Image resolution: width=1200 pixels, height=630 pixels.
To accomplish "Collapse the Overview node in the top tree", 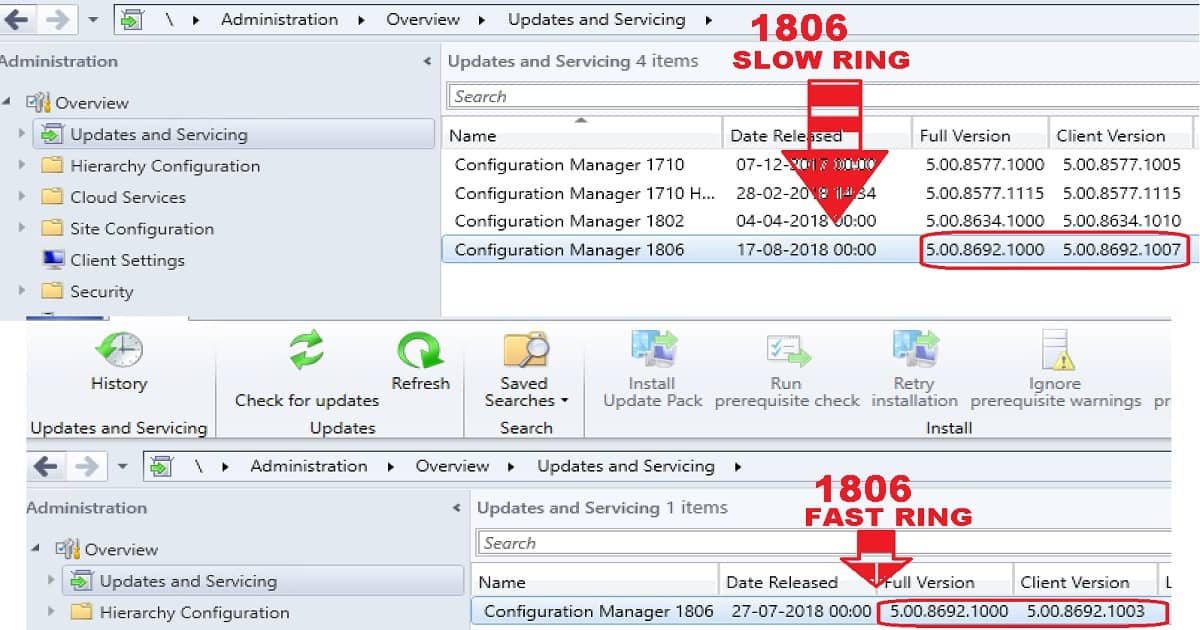I will (8, 102).
